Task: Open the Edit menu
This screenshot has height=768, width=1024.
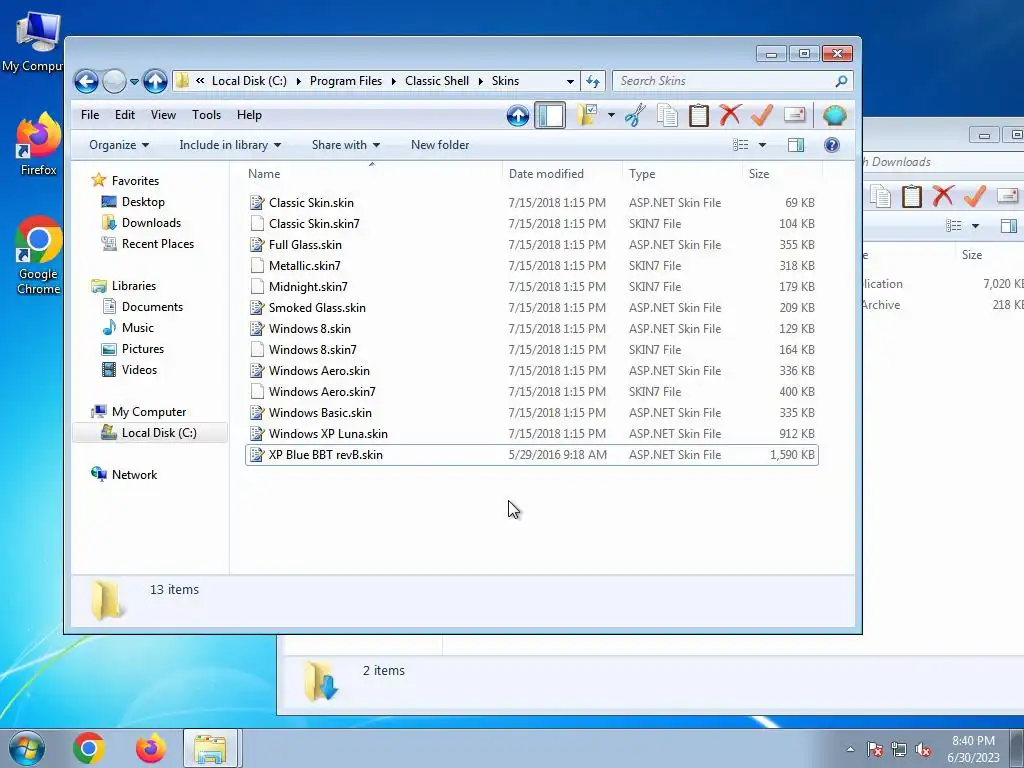Action: (125, 115)
